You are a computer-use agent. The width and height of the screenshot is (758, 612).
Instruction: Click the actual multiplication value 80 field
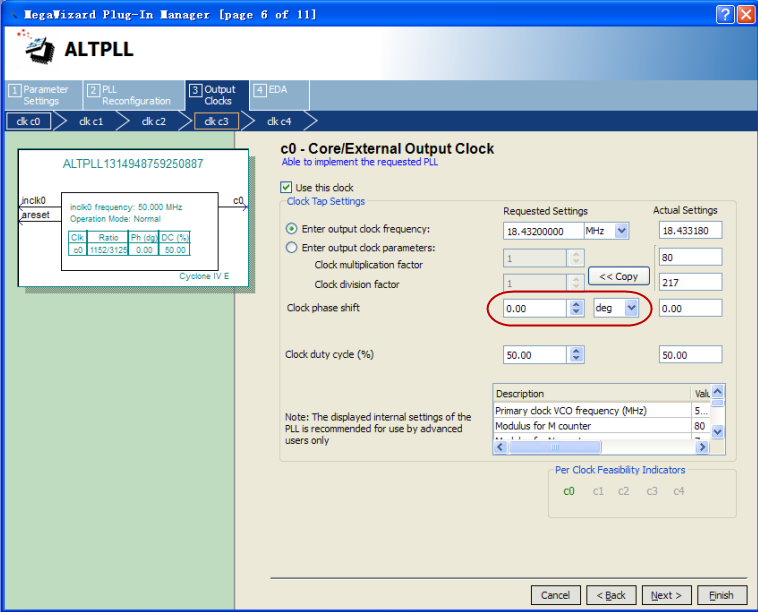click(x=690, y=257)
